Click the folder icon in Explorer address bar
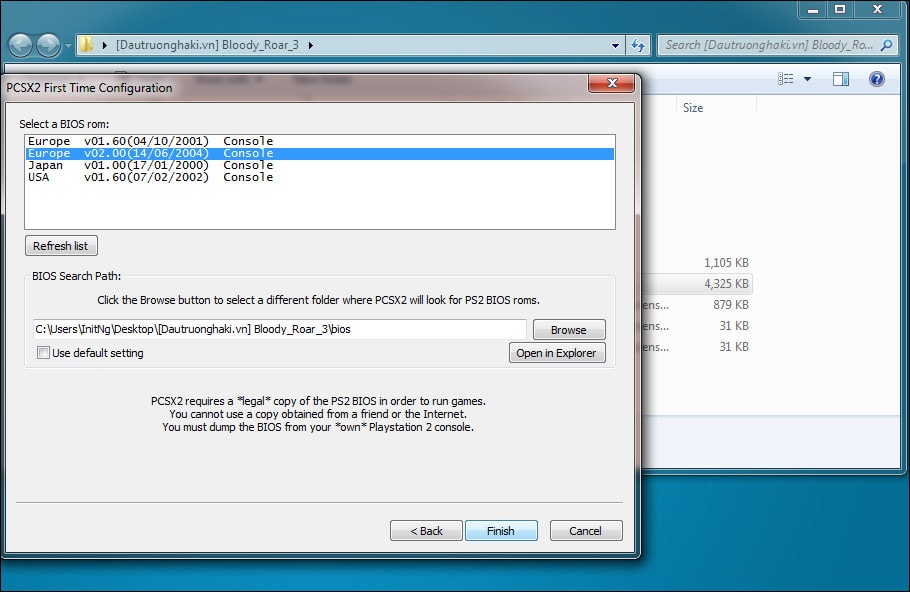 86,45
